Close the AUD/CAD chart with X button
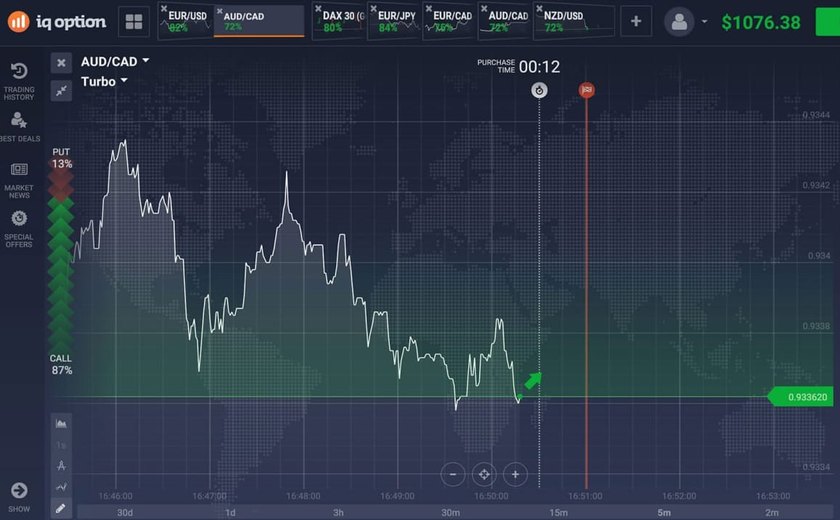 pos(61,63)
